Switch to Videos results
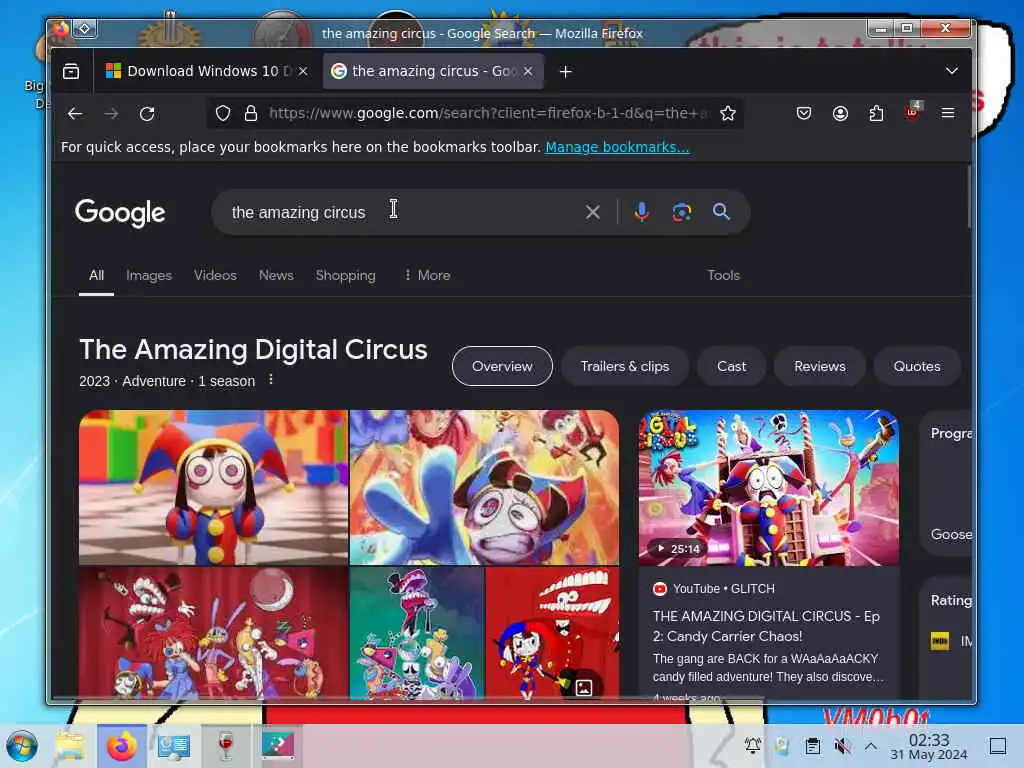 [215, 276]
